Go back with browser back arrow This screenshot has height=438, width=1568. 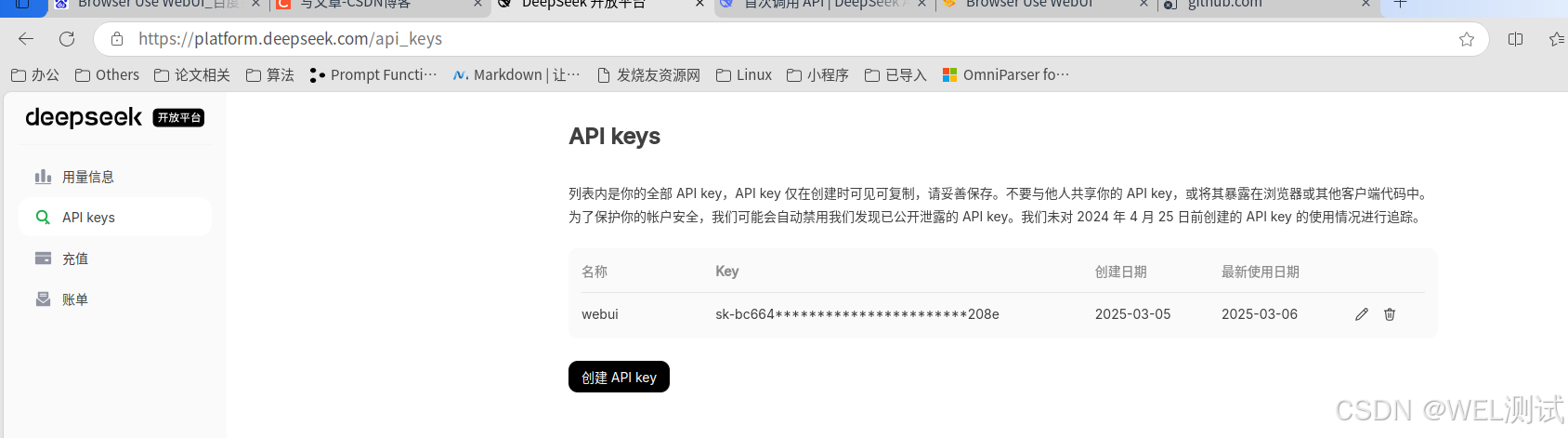pyautogui.click(x=26, y=39)
